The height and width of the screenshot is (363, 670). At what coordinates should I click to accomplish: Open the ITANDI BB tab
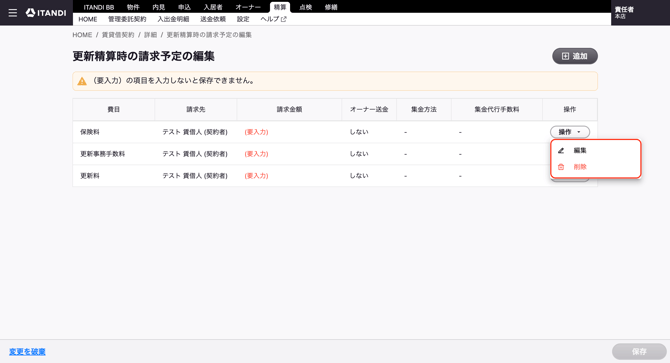click(x=99, y=7)
